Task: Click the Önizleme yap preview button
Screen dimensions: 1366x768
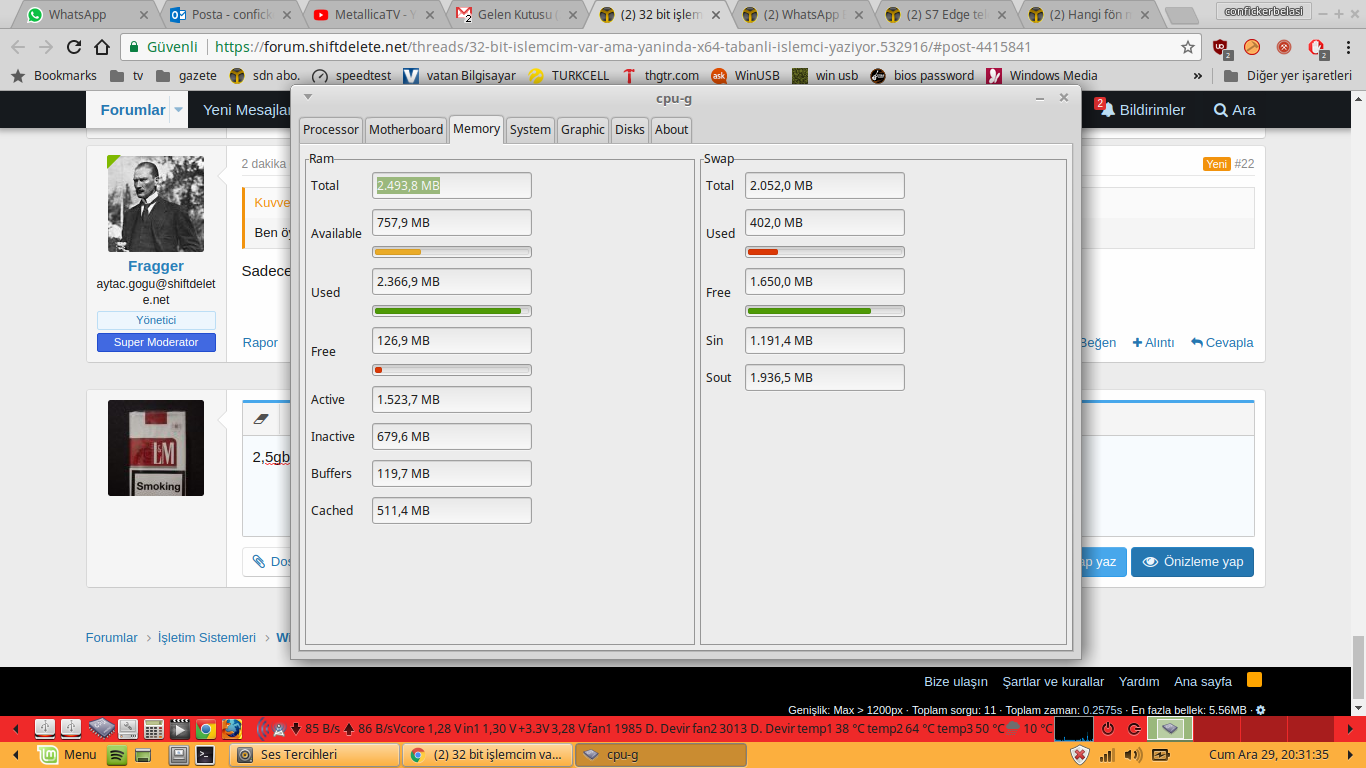Action: [x=1192, y=562]
